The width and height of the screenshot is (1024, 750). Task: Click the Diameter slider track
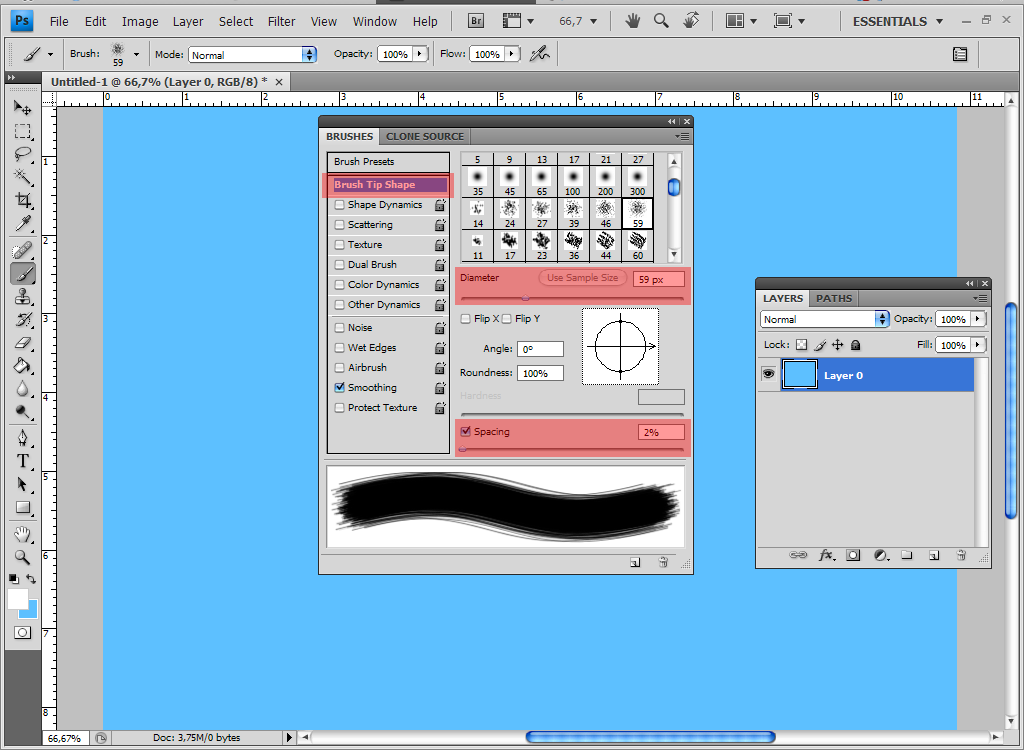(x=572, y=299)
